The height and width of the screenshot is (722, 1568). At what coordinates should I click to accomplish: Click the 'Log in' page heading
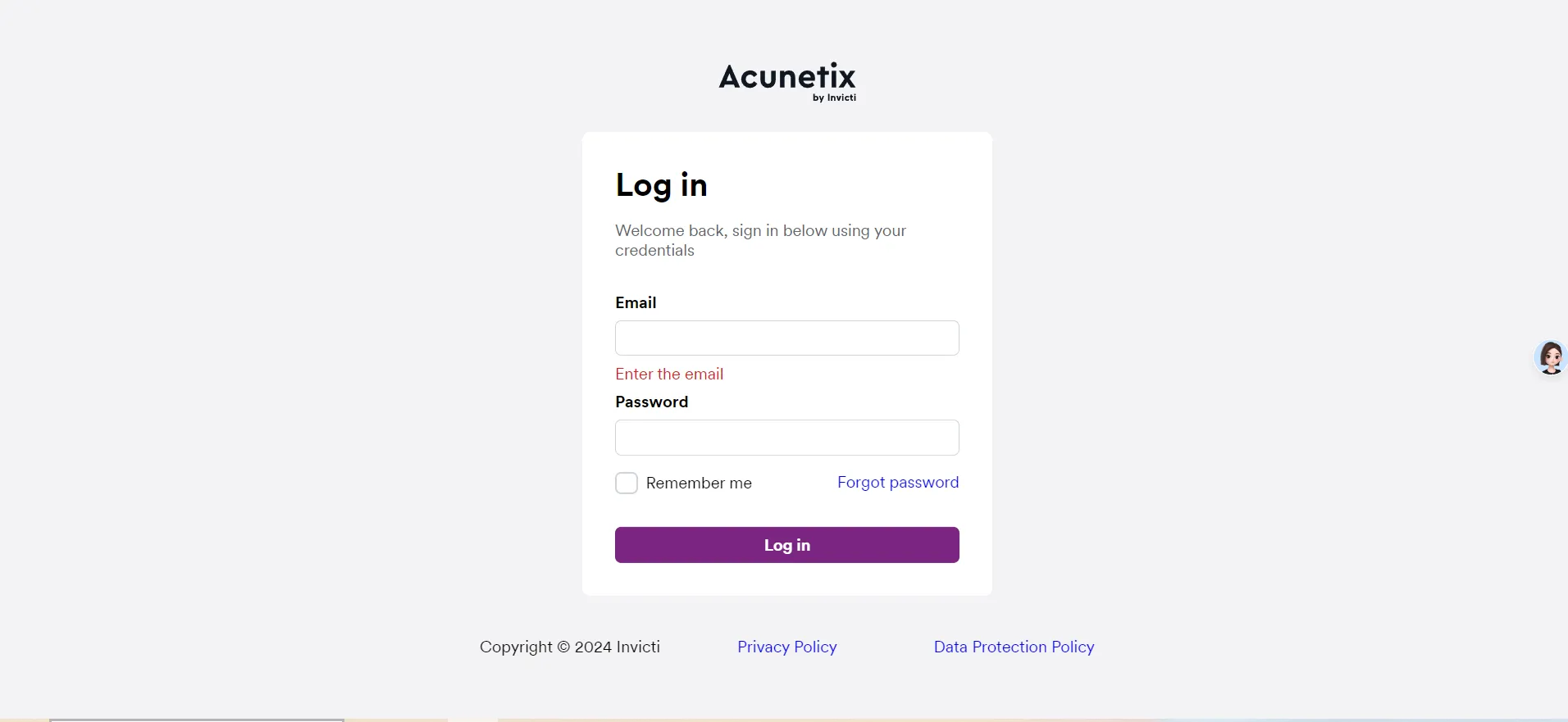click(661, 185)
